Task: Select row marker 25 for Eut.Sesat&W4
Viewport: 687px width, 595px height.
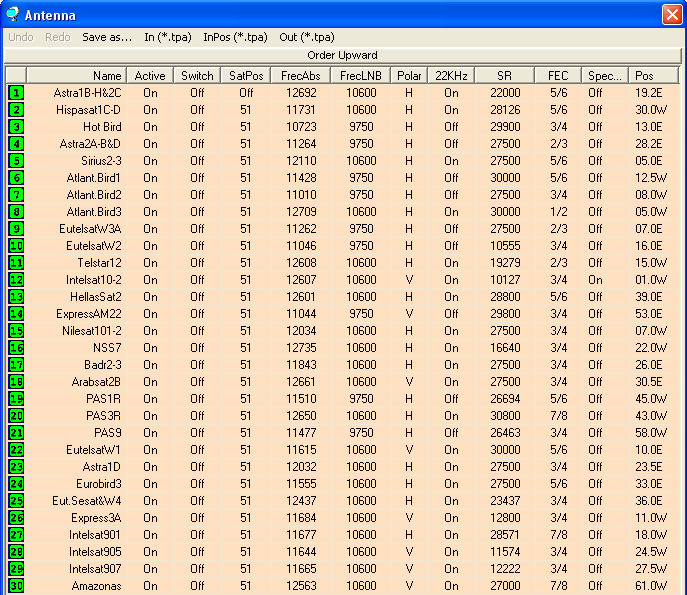Action: point(16,501)
